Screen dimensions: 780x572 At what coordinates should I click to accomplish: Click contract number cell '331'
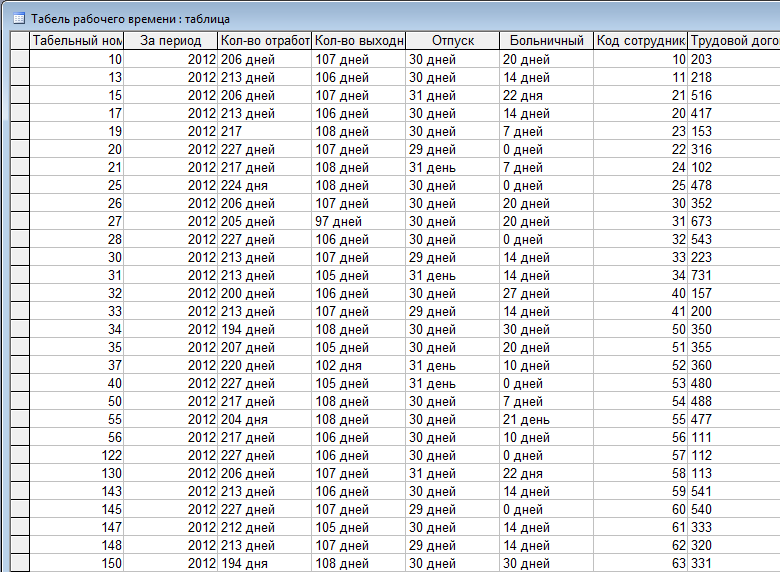734,564
